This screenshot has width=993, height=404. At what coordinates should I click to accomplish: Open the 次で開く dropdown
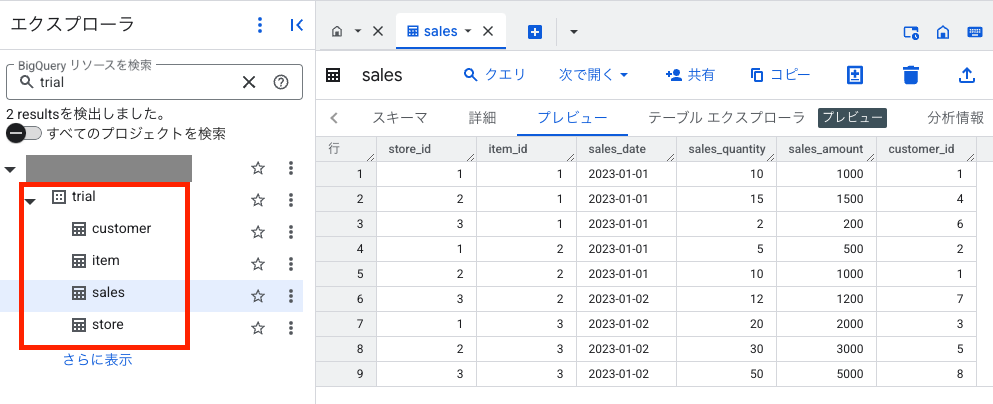593,75
